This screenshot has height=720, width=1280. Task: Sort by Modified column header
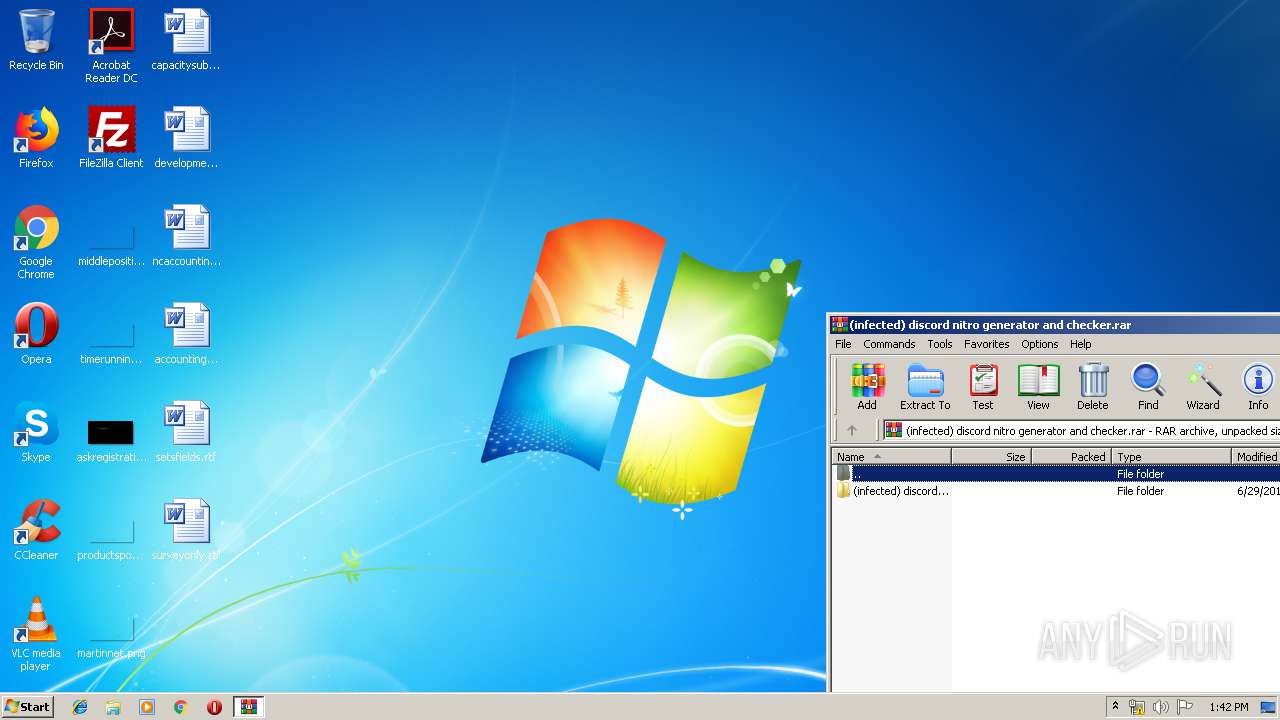coord(1256,457)
